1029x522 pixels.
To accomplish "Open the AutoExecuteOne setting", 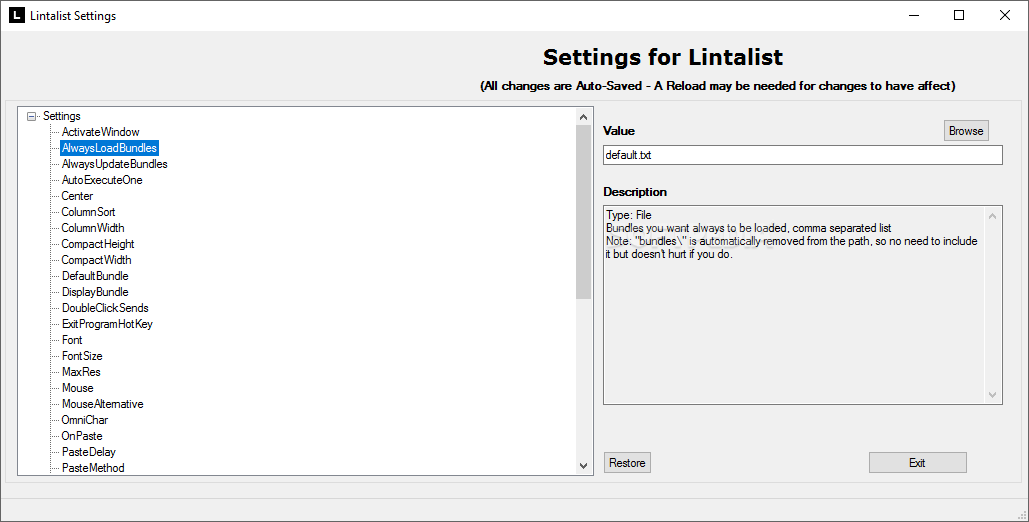I will (102, 180).
